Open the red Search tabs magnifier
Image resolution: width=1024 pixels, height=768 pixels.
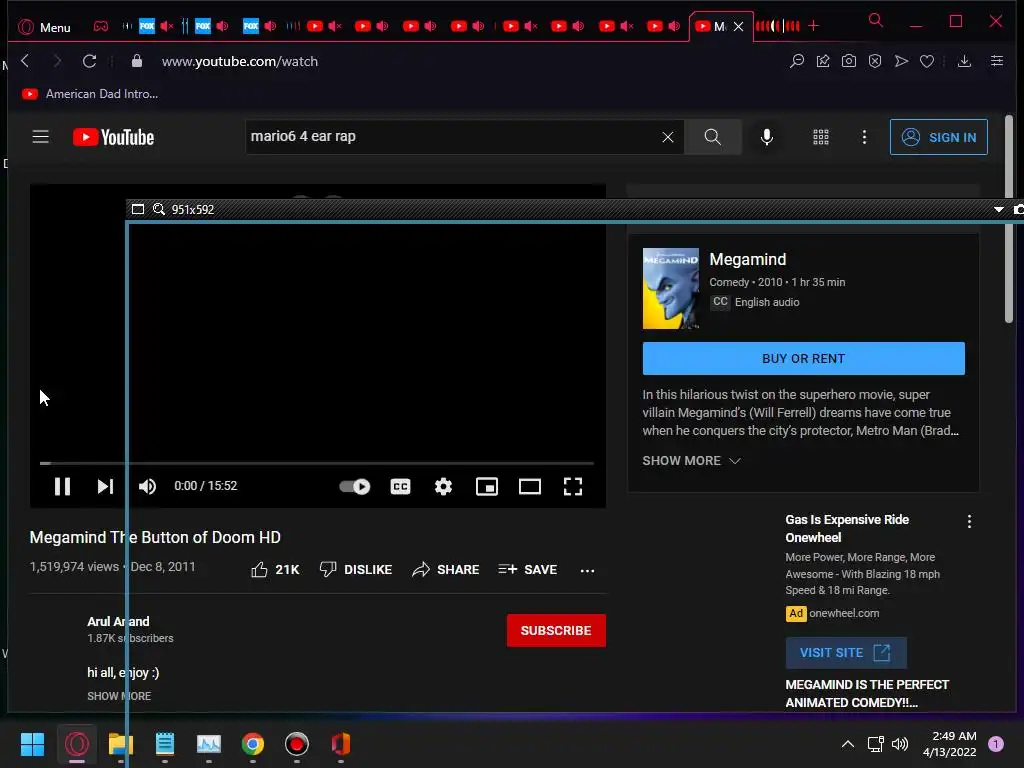pos(876,20)
